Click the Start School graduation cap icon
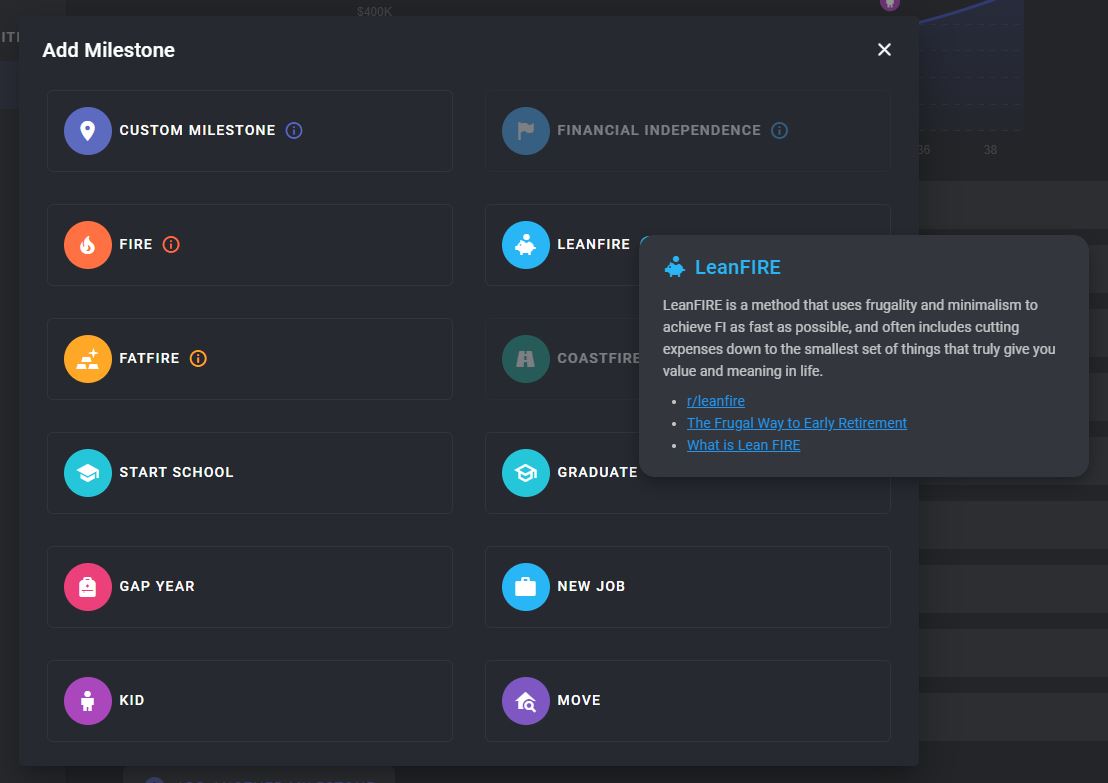Screen dimensions: 1108x783 coord(88,473)
